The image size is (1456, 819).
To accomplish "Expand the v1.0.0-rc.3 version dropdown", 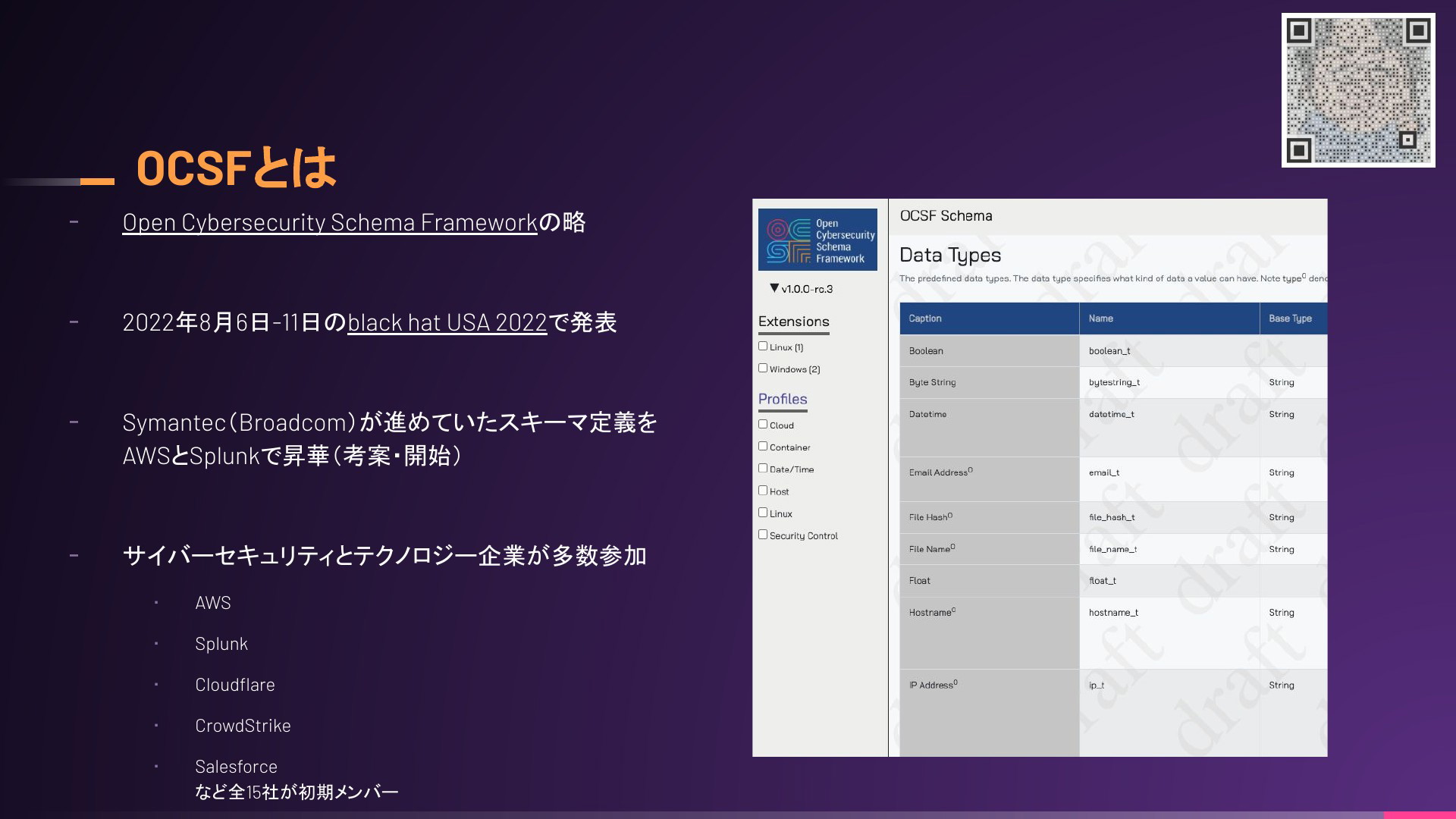I will (x=801, y=289).
